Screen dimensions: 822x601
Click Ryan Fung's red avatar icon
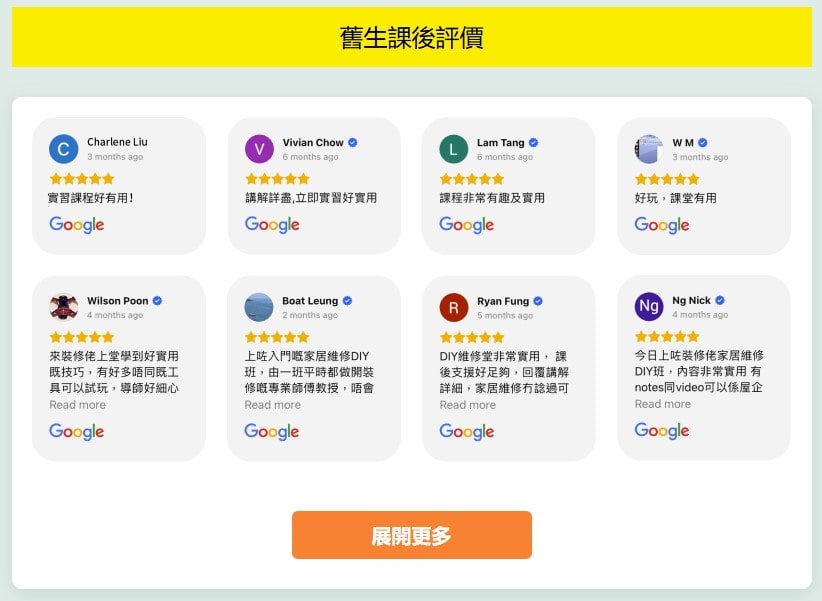[453, 307]
